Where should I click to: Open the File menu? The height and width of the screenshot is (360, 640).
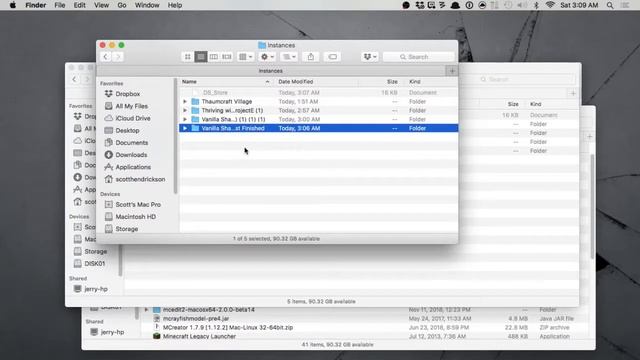[x=60, y=5]
